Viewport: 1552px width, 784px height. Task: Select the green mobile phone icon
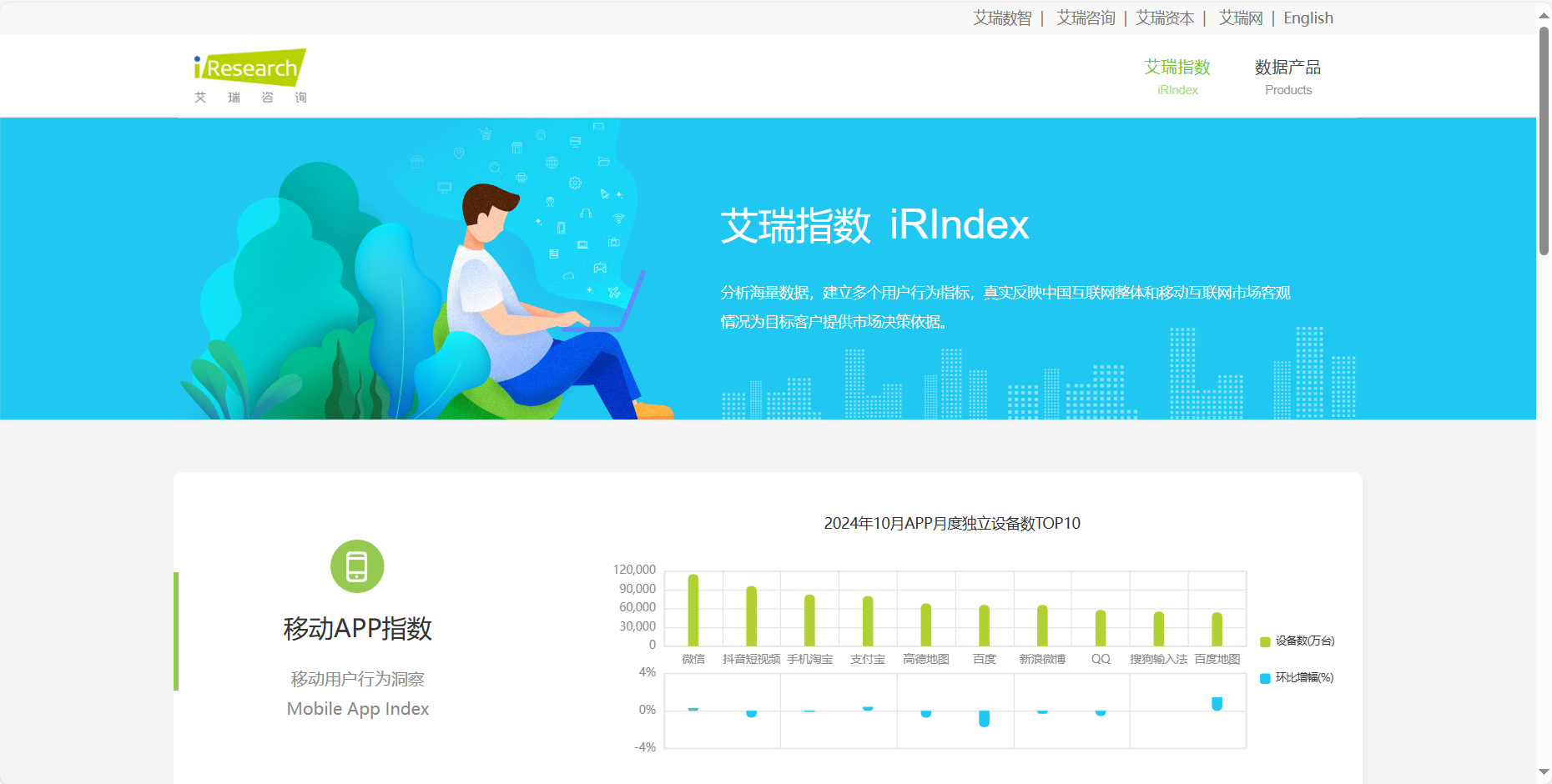[x=358, y=566]
